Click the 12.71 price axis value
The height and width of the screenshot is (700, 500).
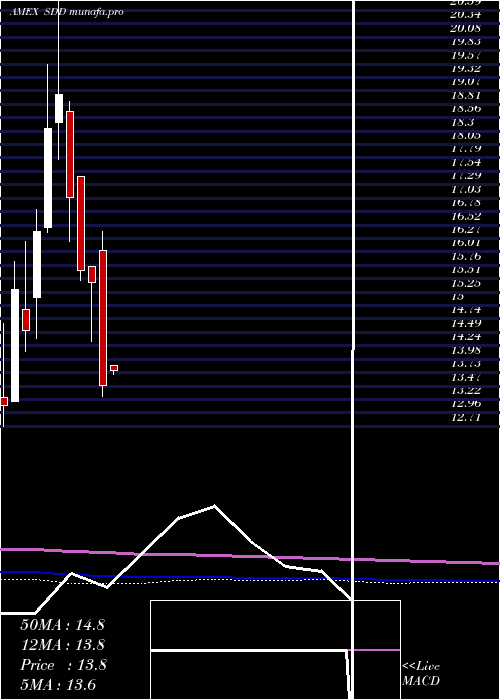(466, 417)
